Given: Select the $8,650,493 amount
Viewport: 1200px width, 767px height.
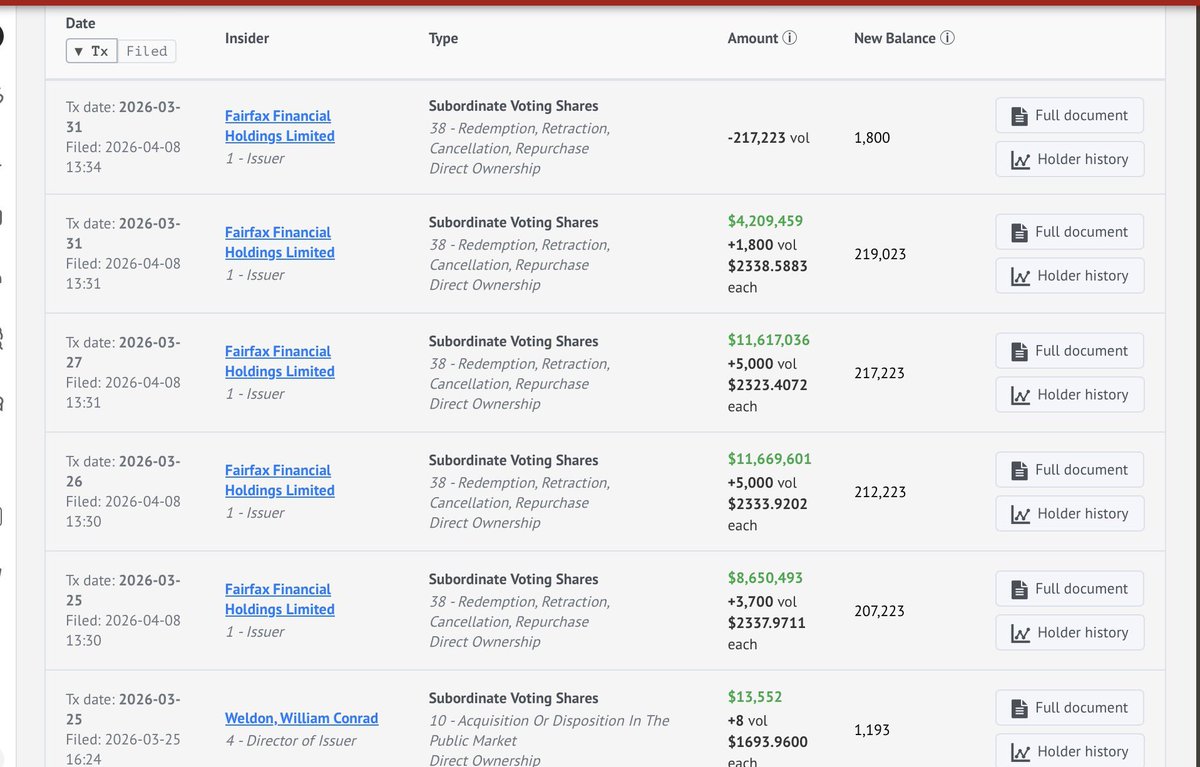Looking at the screenshot, I should [x=765, y=578].
